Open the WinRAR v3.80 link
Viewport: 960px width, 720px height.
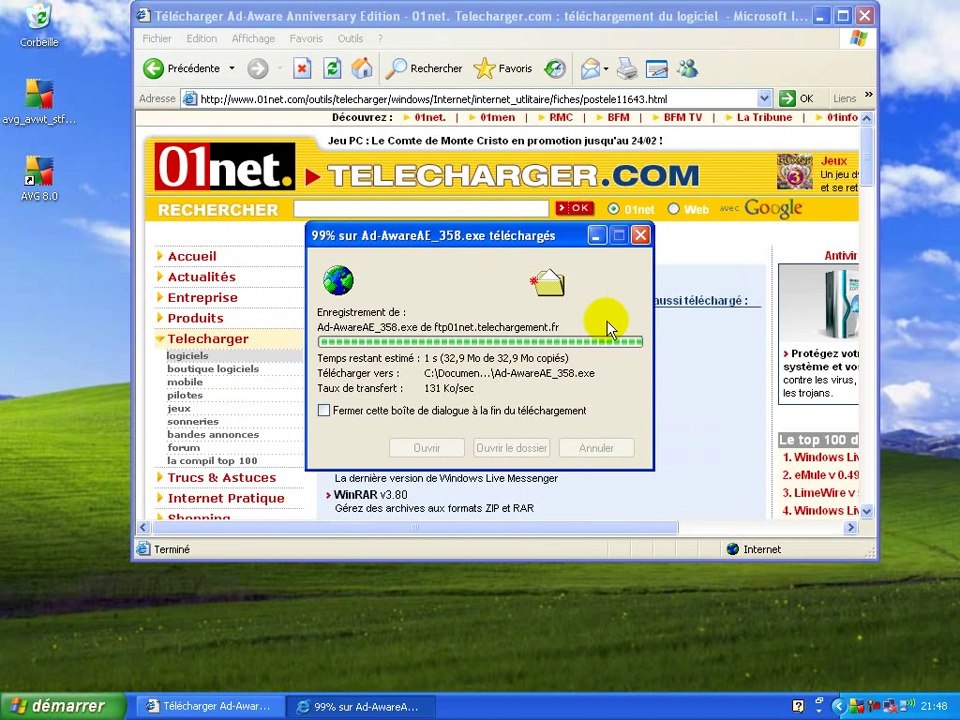(x=370, y=494)
